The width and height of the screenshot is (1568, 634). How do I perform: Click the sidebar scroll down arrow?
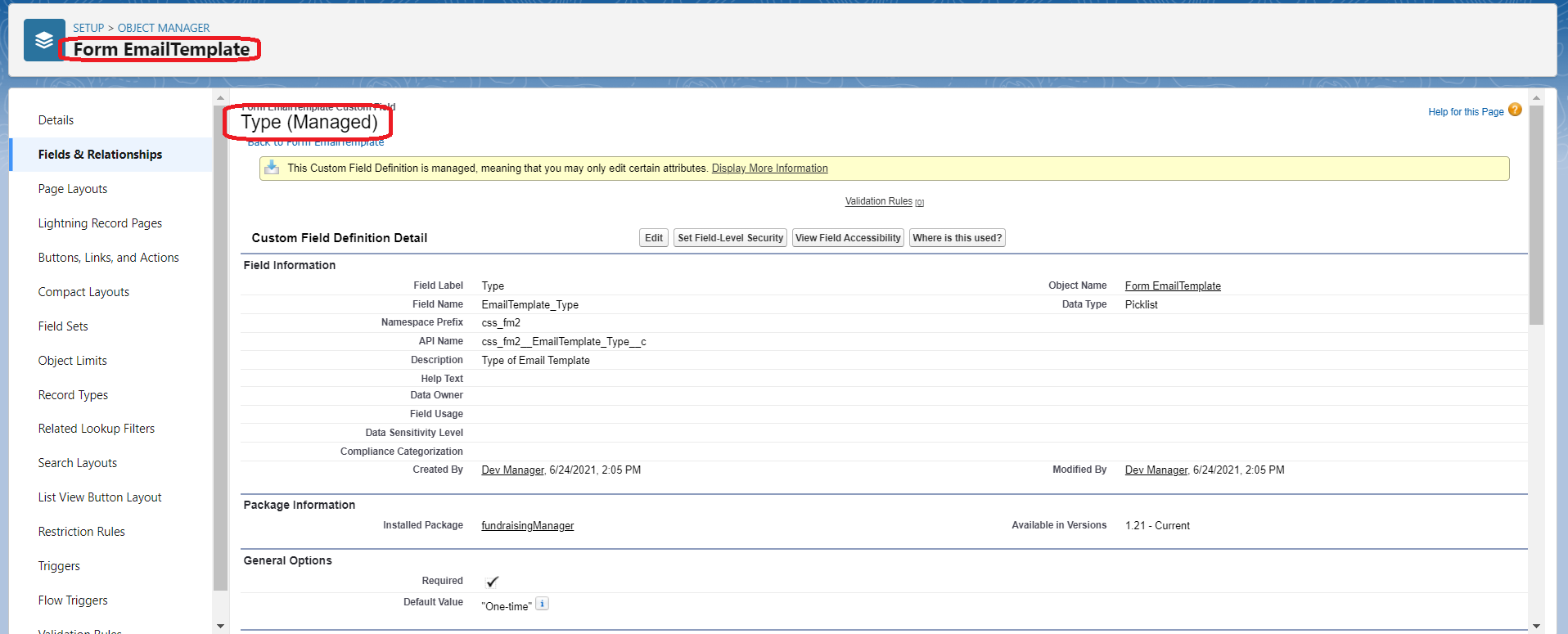coord(220,626)
